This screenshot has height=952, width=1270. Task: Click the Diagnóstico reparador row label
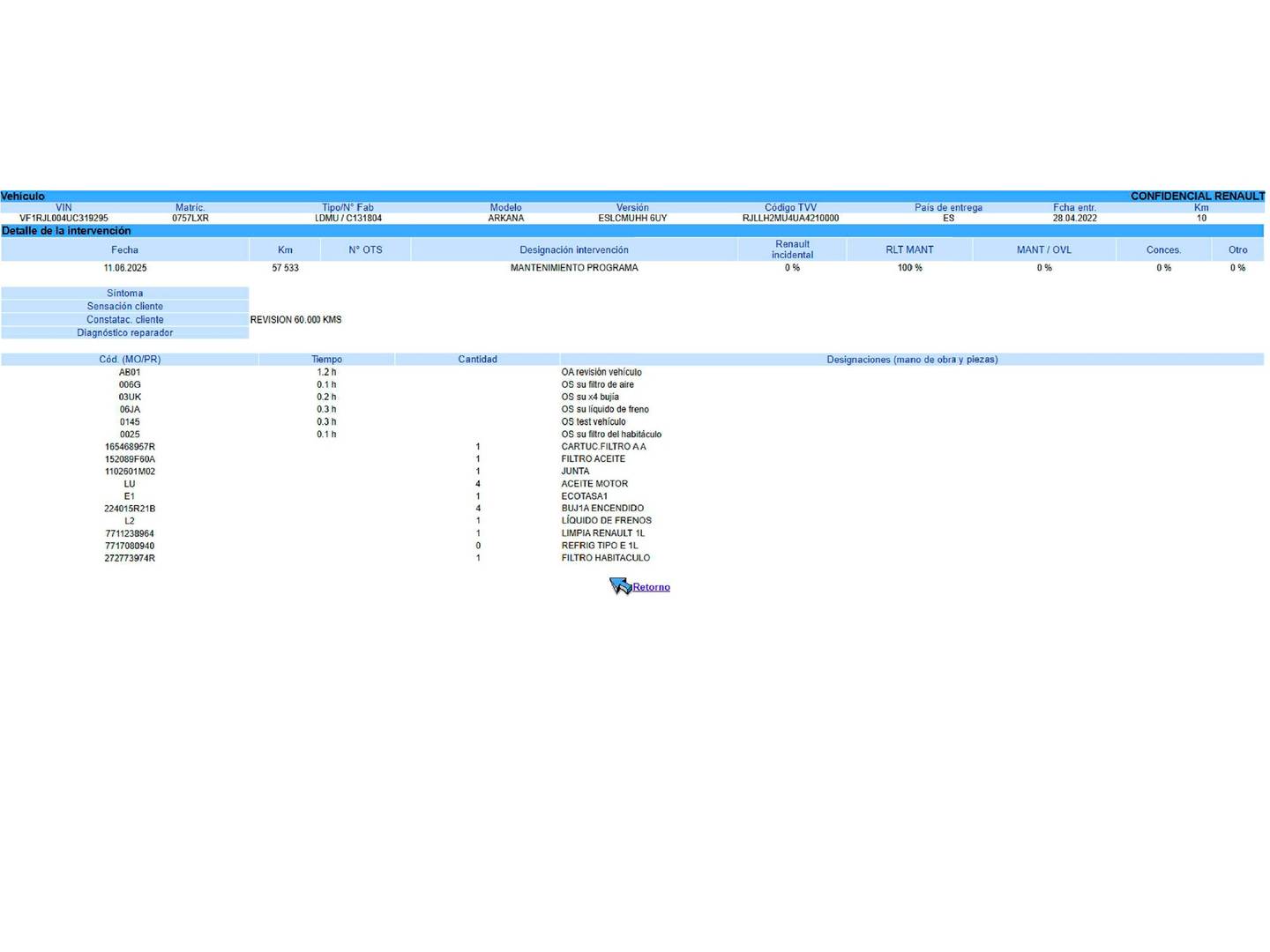point(125,333)
